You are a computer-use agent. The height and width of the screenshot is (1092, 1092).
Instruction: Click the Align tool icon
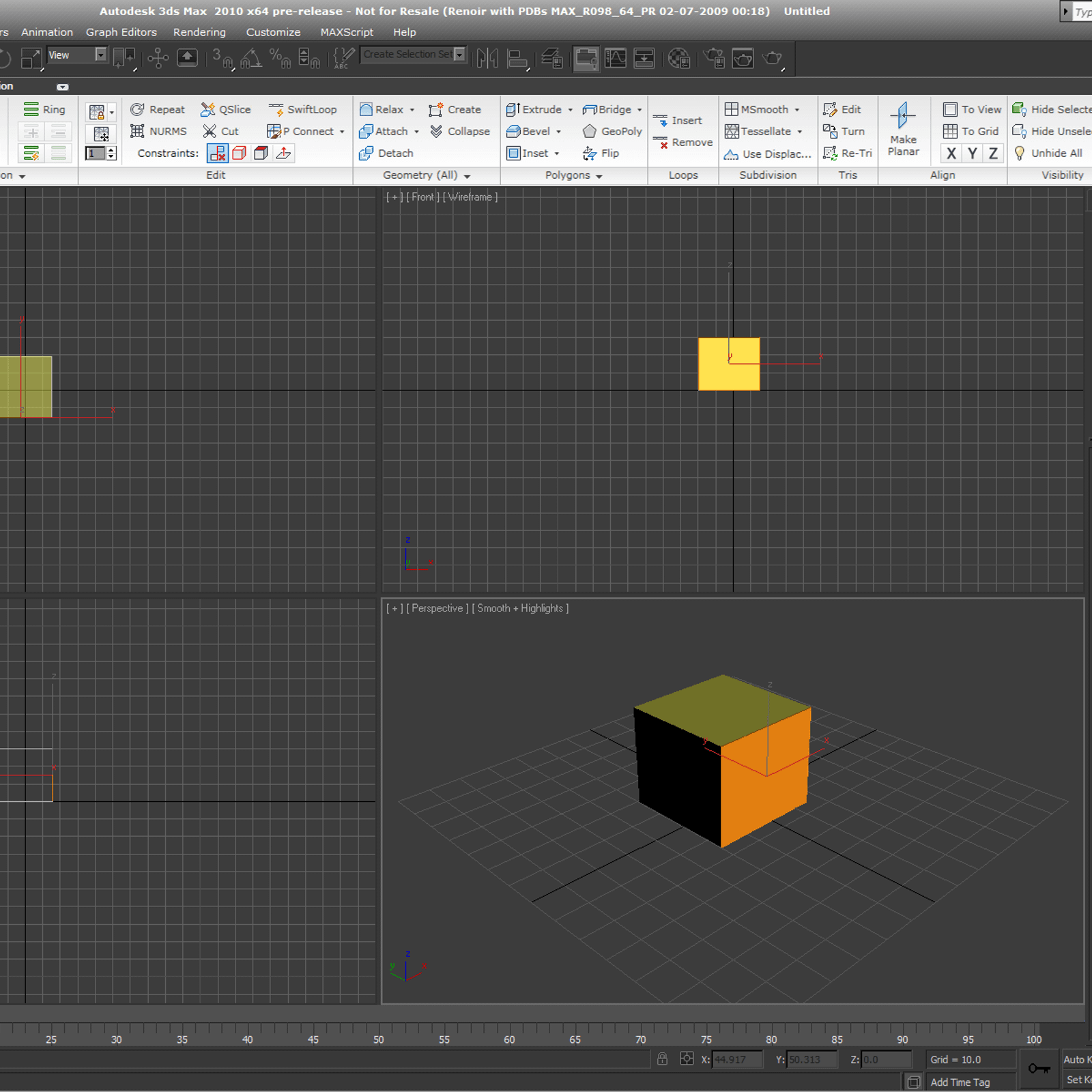coord(519,58)
